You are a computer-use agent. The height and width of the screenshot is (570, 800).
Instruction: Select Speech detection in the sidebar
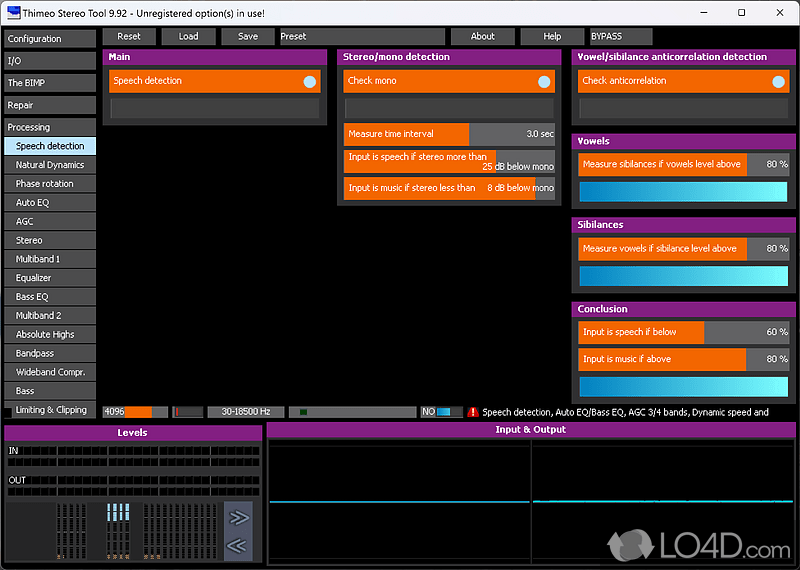pos(50,146)
